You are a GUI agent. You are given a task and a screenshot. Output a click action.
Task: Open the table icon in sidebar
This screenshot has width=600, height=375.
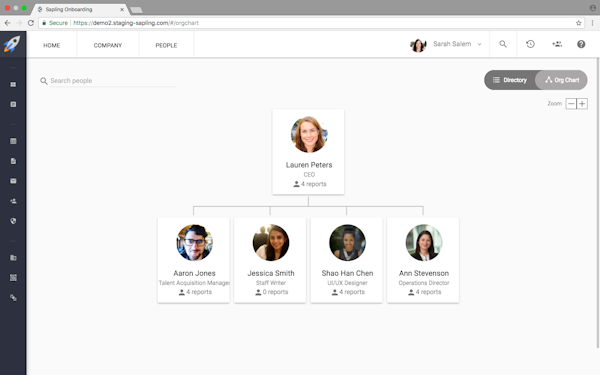click(13, 141)
